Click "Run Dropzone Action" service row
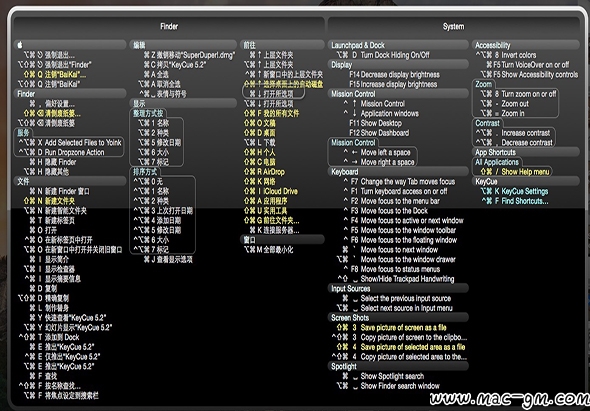 pyautogui.click(x=61, y=152)
